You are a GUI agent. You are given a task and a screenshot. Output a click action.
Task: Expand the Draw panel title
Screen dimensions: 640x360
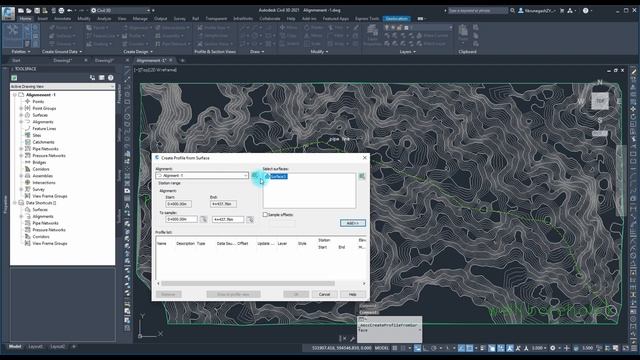[257, 52]
